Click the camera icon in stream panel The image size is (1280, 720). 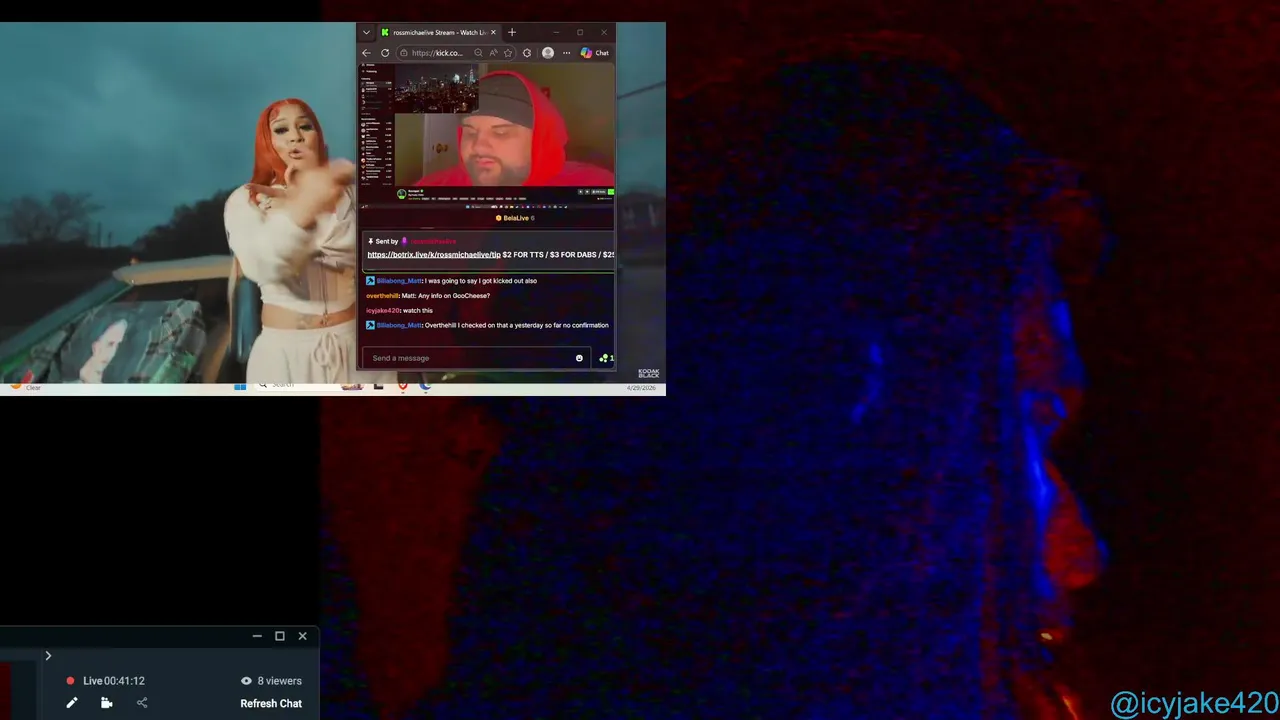click(x=106, y=703)
